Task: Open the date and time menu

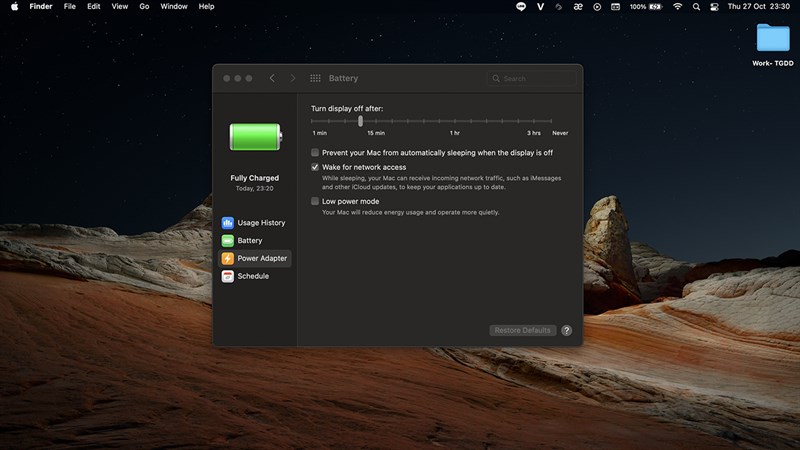Action: (761, 6)
